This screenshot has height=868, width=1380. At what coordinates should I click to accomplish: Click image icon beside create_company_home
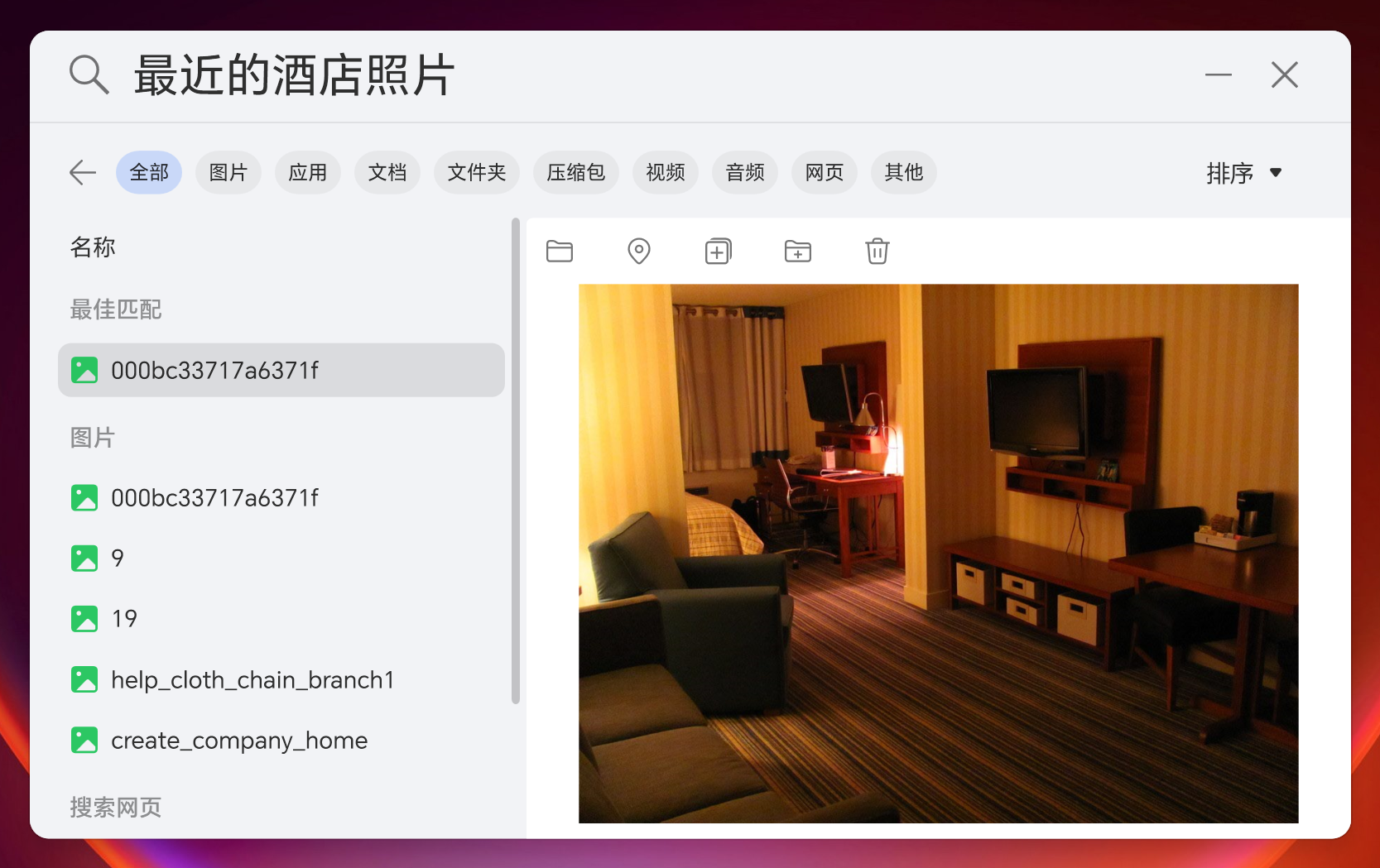pos(84,740)
